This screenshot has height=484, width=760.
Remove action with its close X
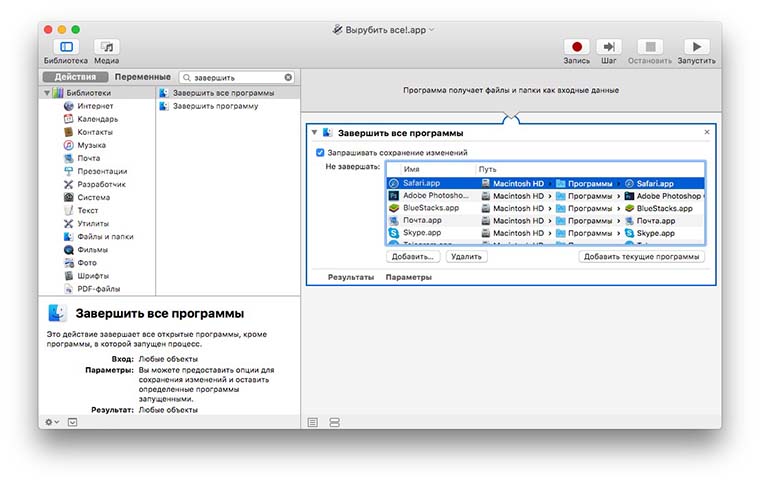[707, 132]
